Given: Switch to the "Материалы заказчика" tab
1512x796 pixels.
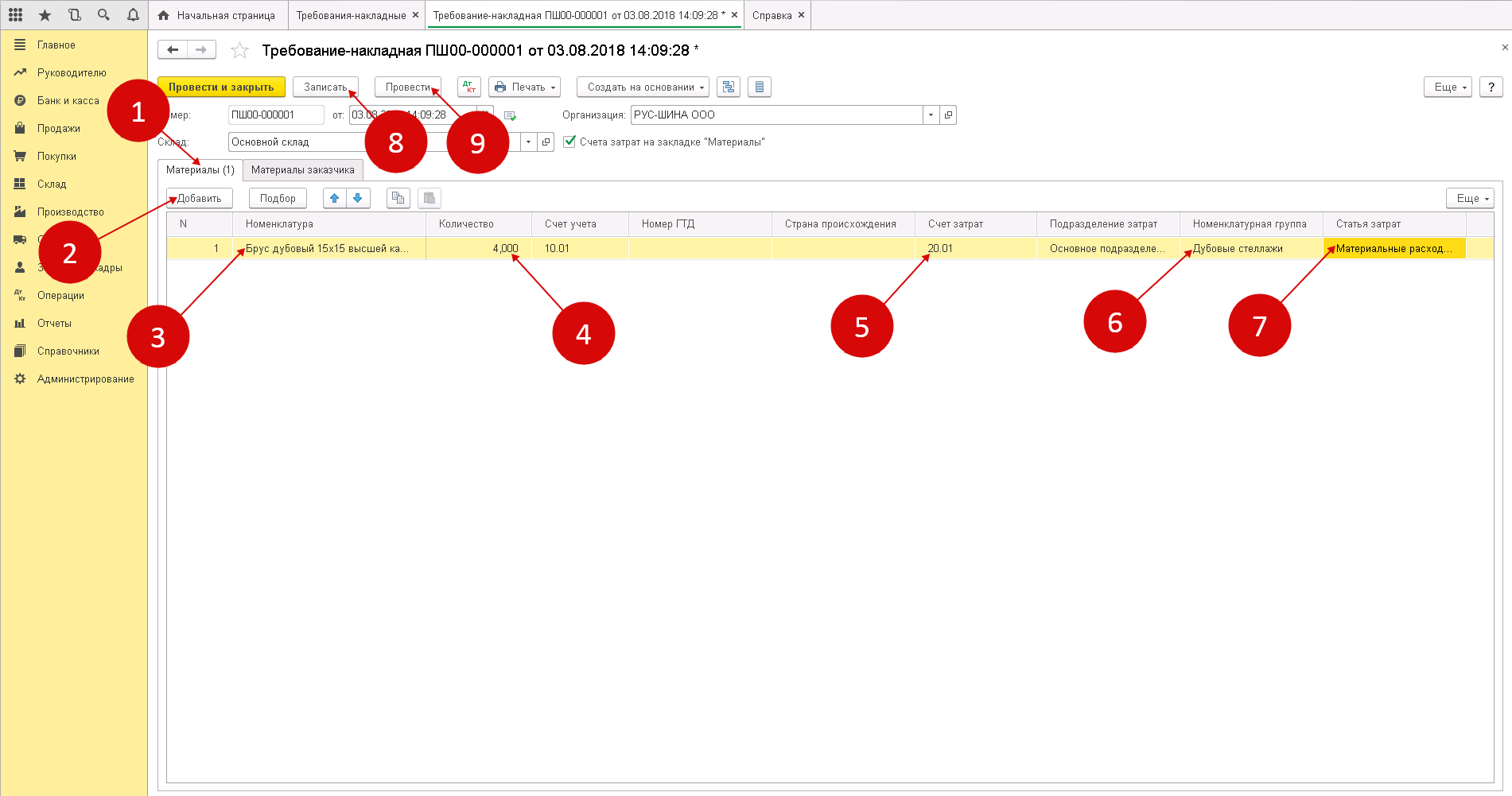Looking at the screenshot, I should click(302, 170).
